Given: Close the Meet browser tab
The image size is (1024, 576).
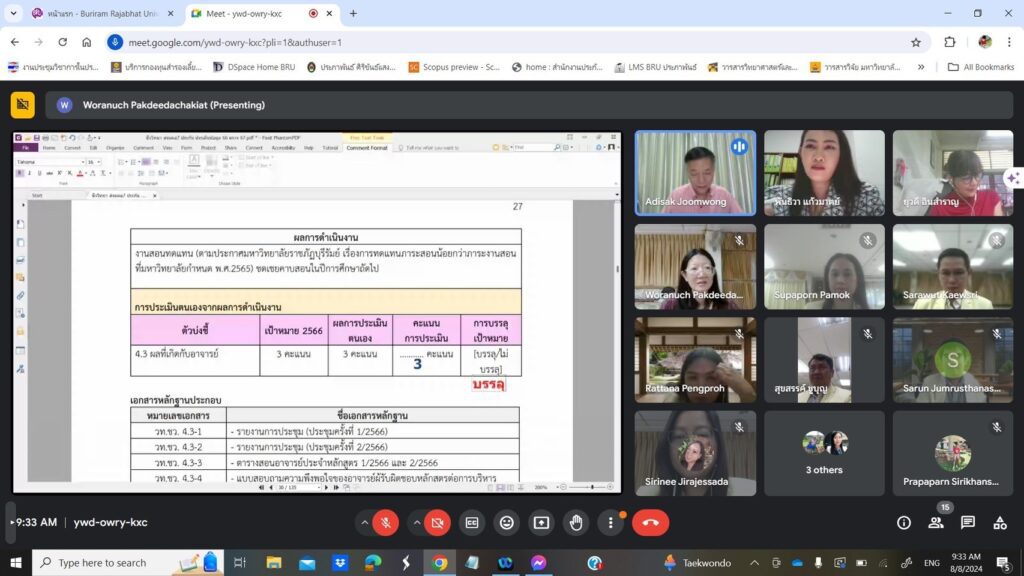Looking at the screenshot, I should 329,13.
